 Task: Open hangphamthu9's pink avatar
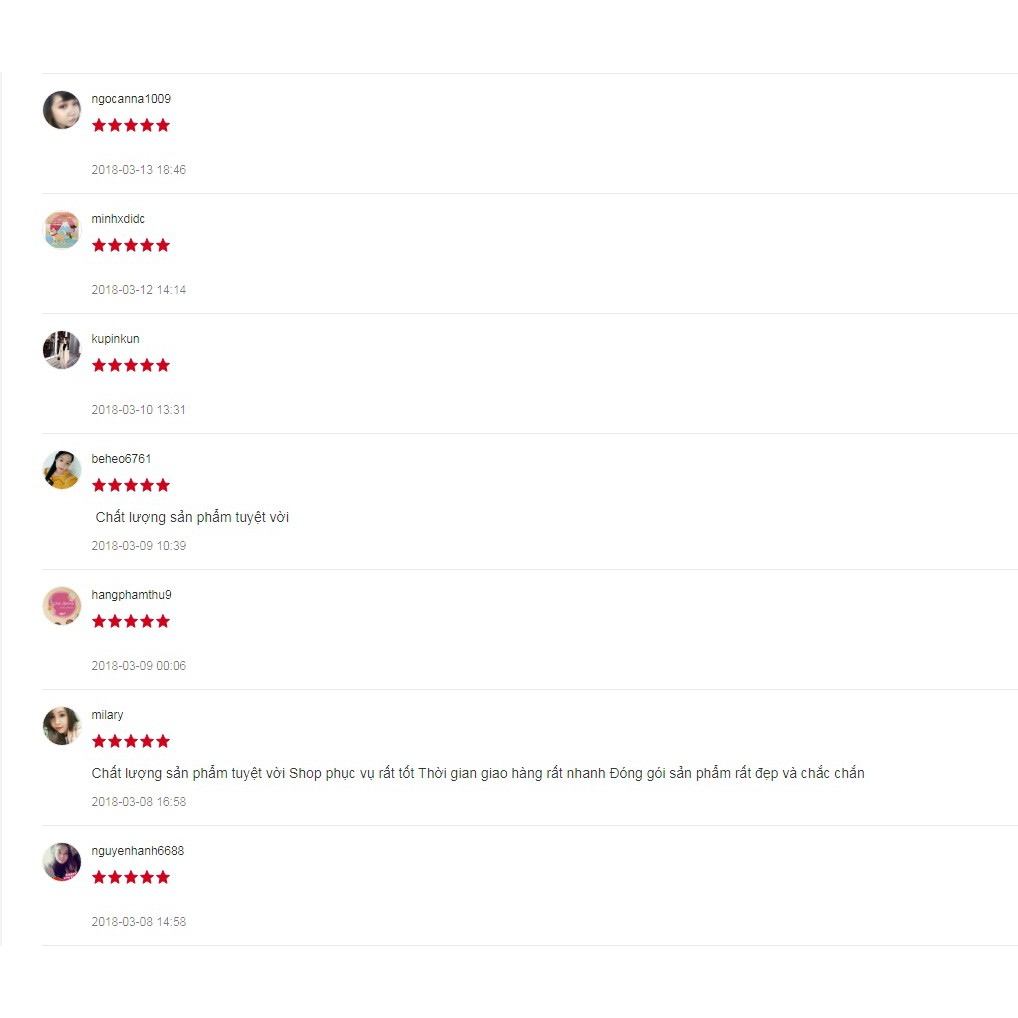(x=62, y=606)
